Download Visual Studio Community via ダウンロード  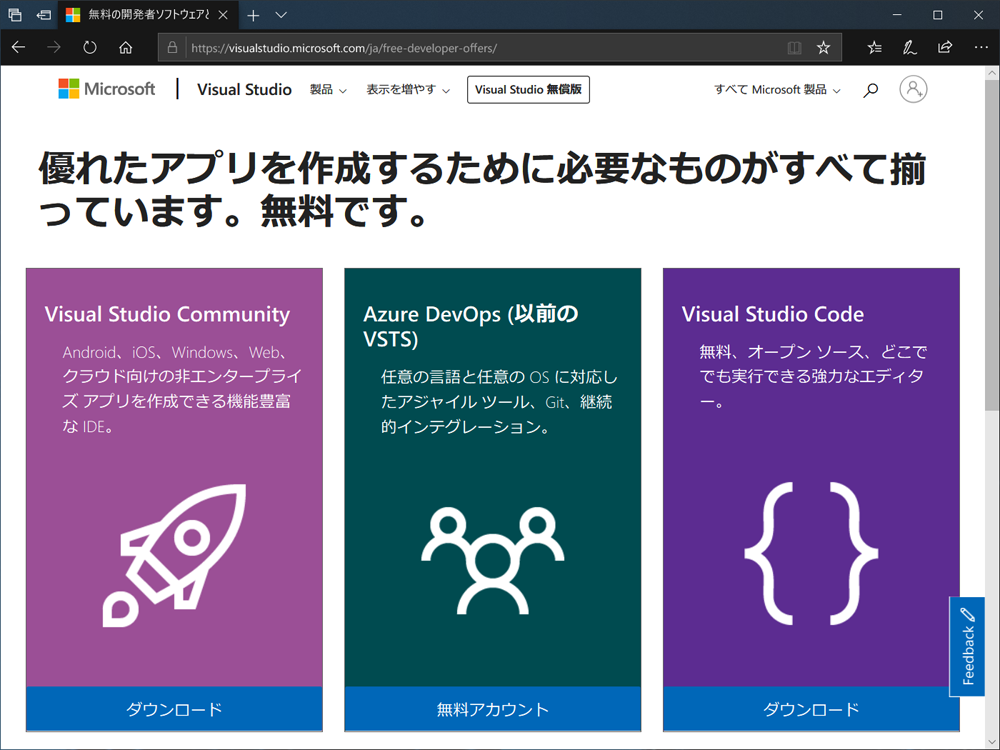tap(174, 709)
